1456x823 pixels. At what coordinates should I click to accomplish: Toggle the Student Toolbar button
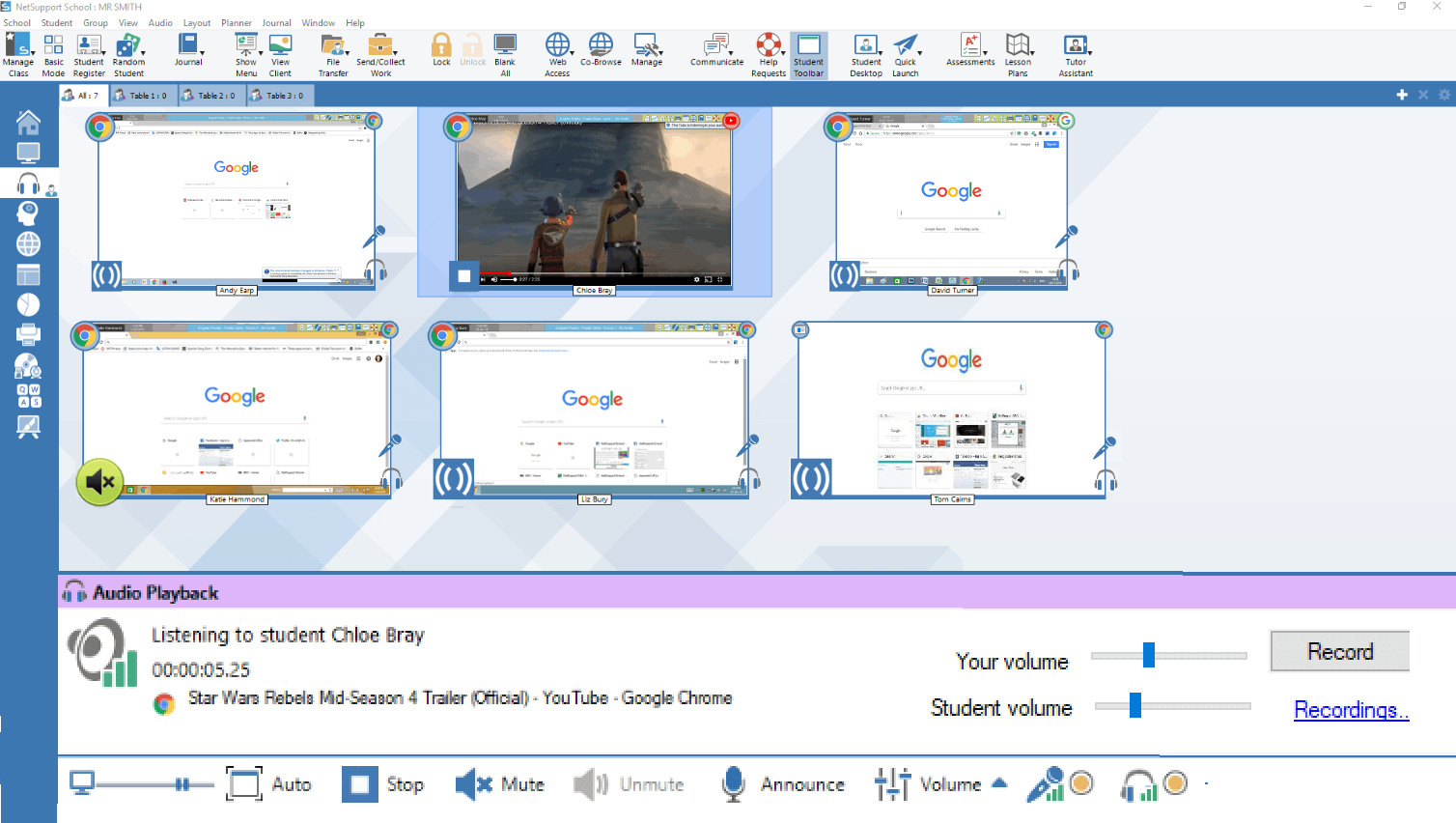pos(808,54)
